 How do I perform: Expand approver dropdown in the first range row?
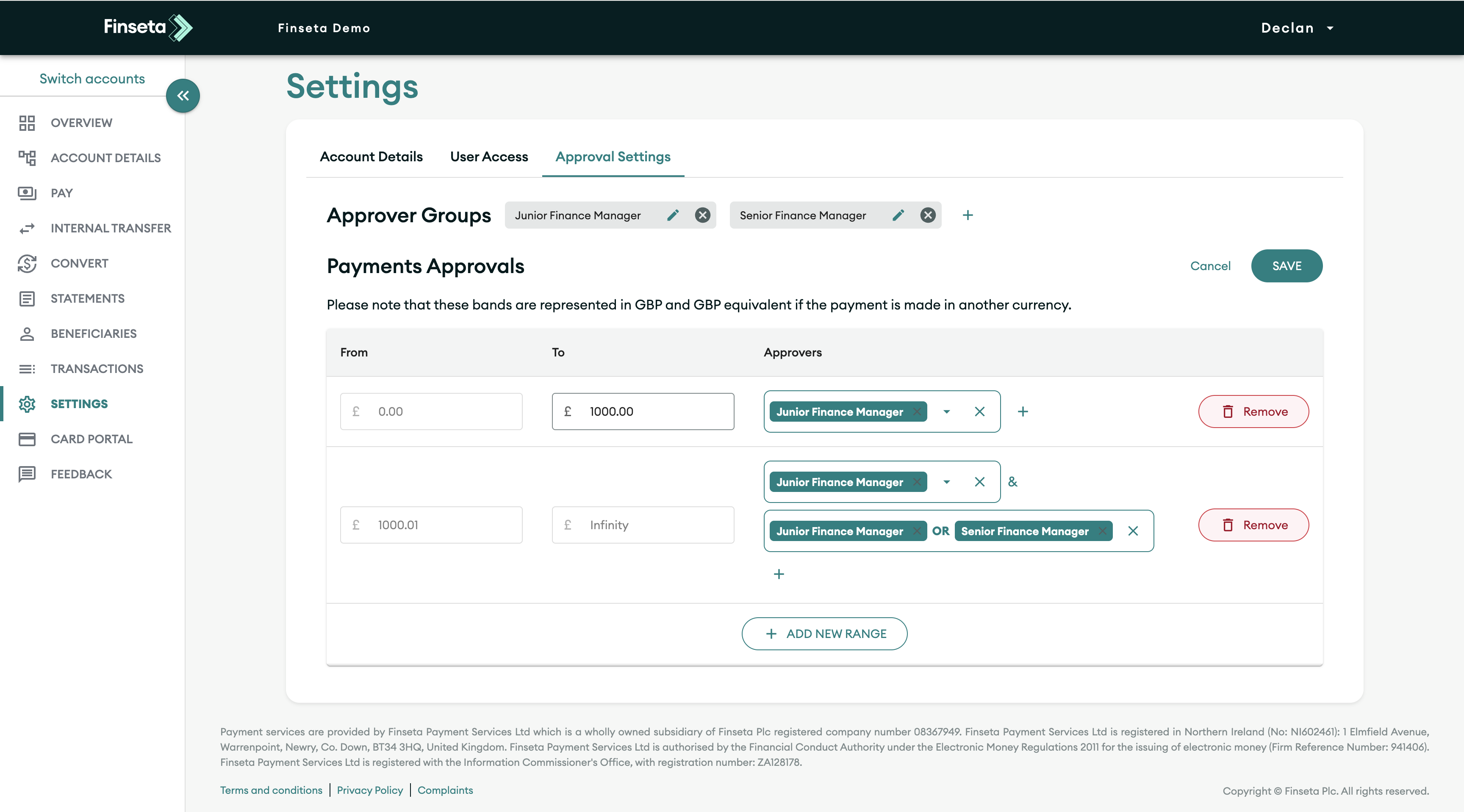click(946, 412)
